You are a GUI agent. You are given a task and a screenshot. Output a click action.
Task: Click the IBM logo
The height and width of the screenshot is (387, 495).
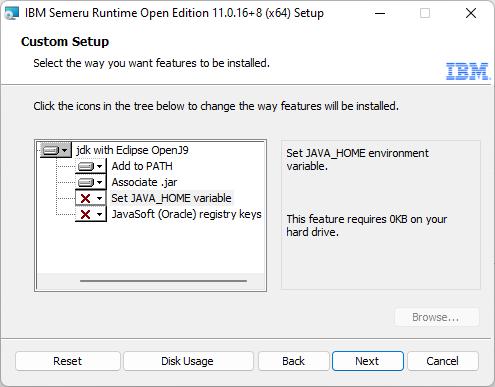coord(467,71)
